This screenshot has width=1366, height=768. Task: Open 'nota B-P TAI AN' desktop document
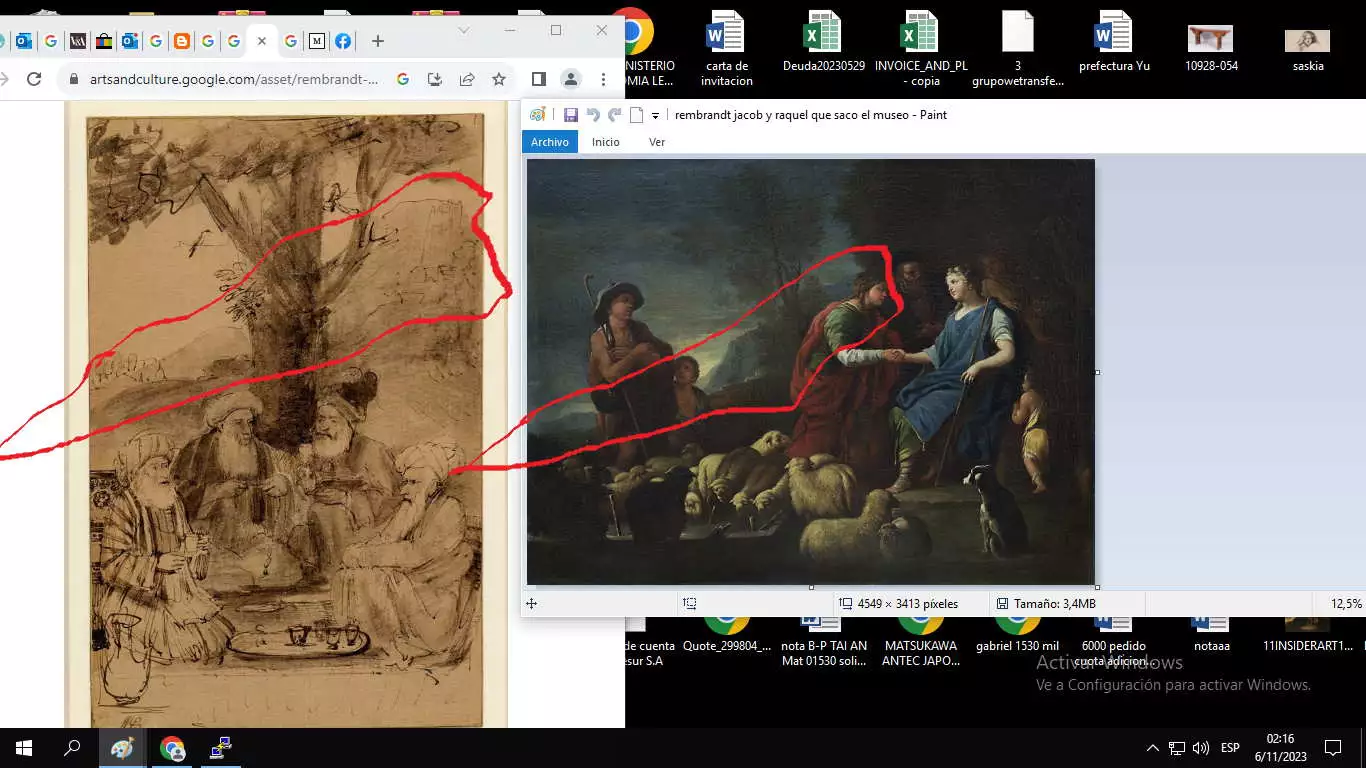pyautogui.click(x=824, y=642)
